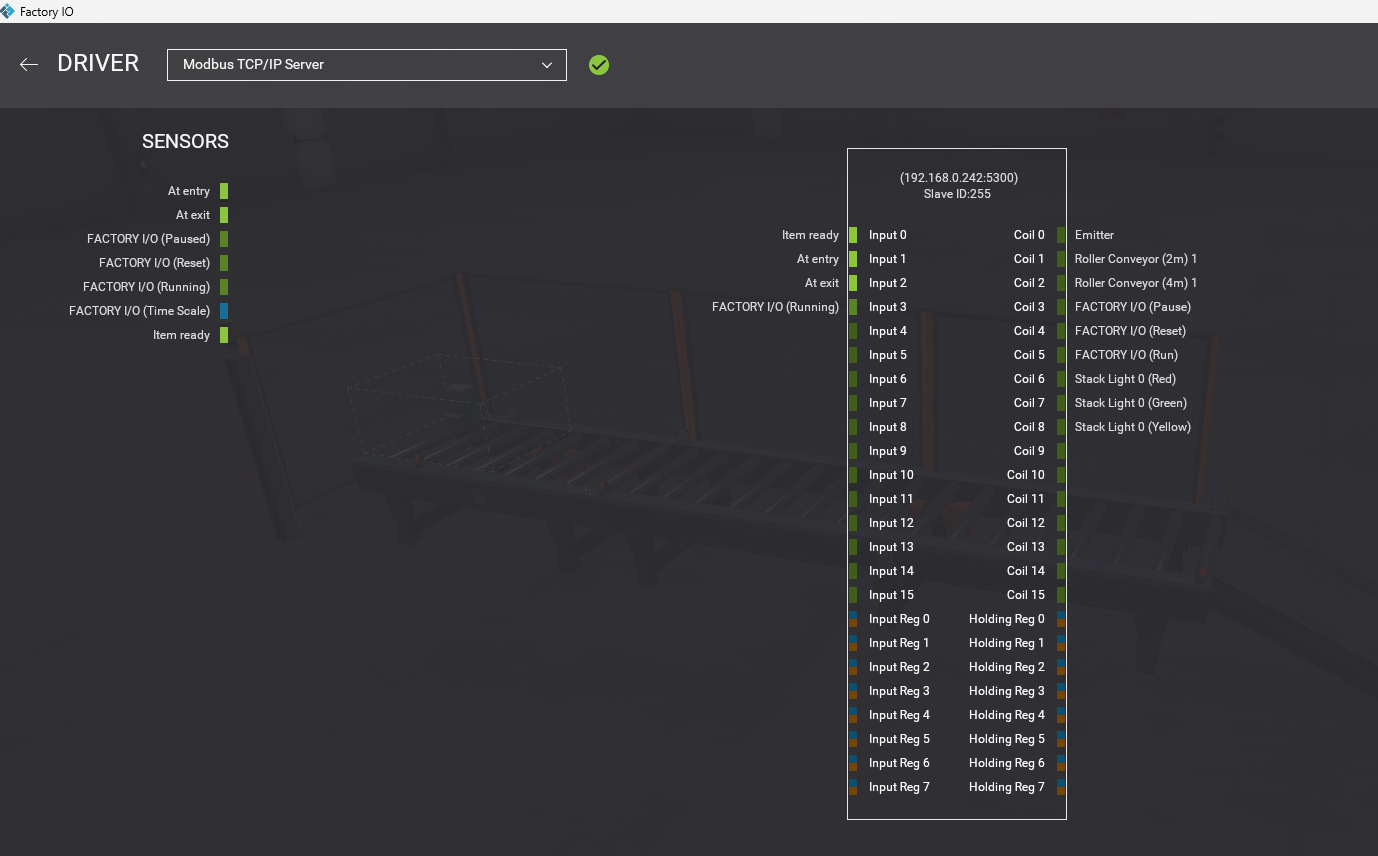Select Stack Light 0 (Yellow) actuator tag
The width and height of the screenshot is (1378, 856).
tap(1133, 427)
